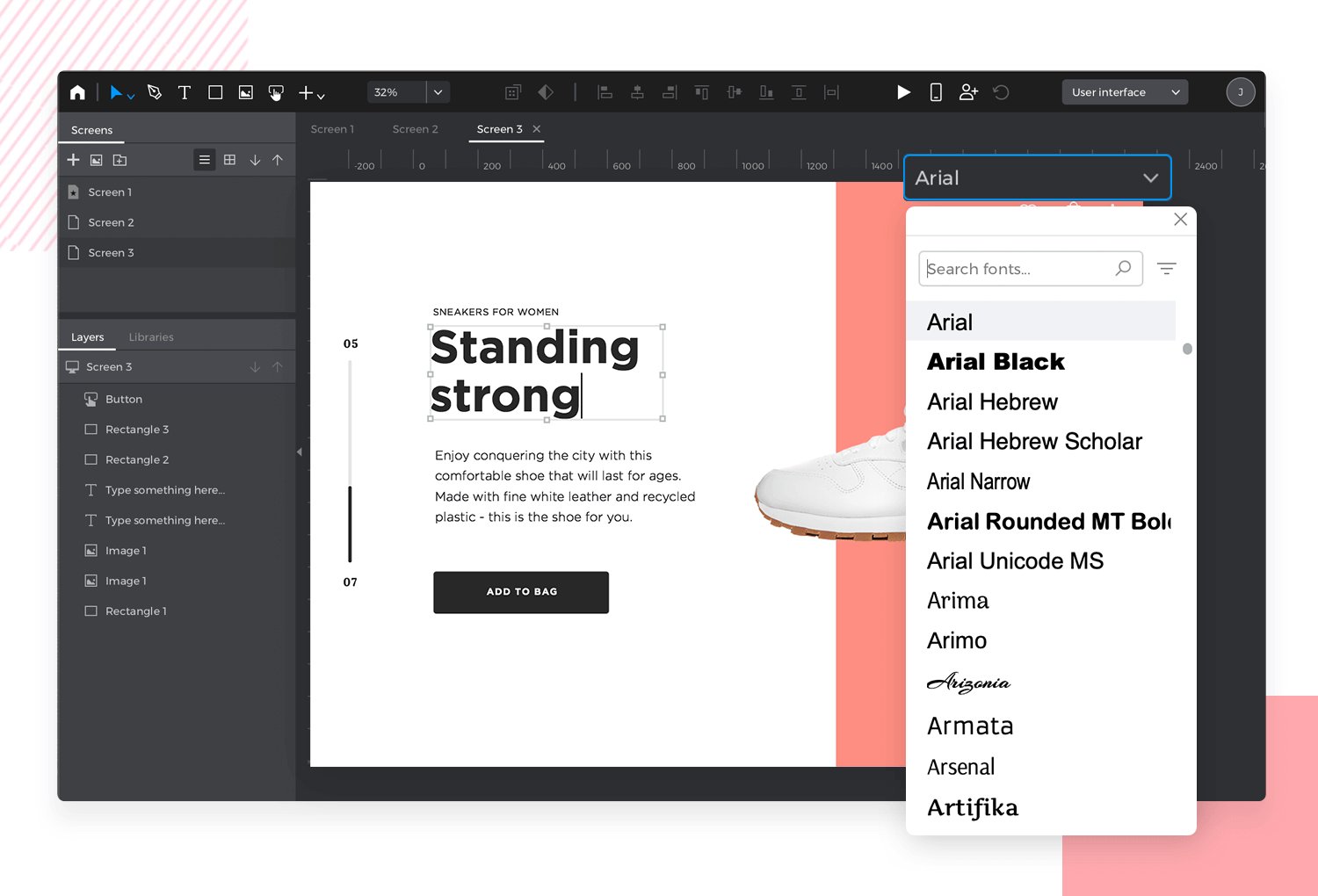Click the font list scrollbar thumb
Screen dimensions: 1318x896
[1187, 349]
